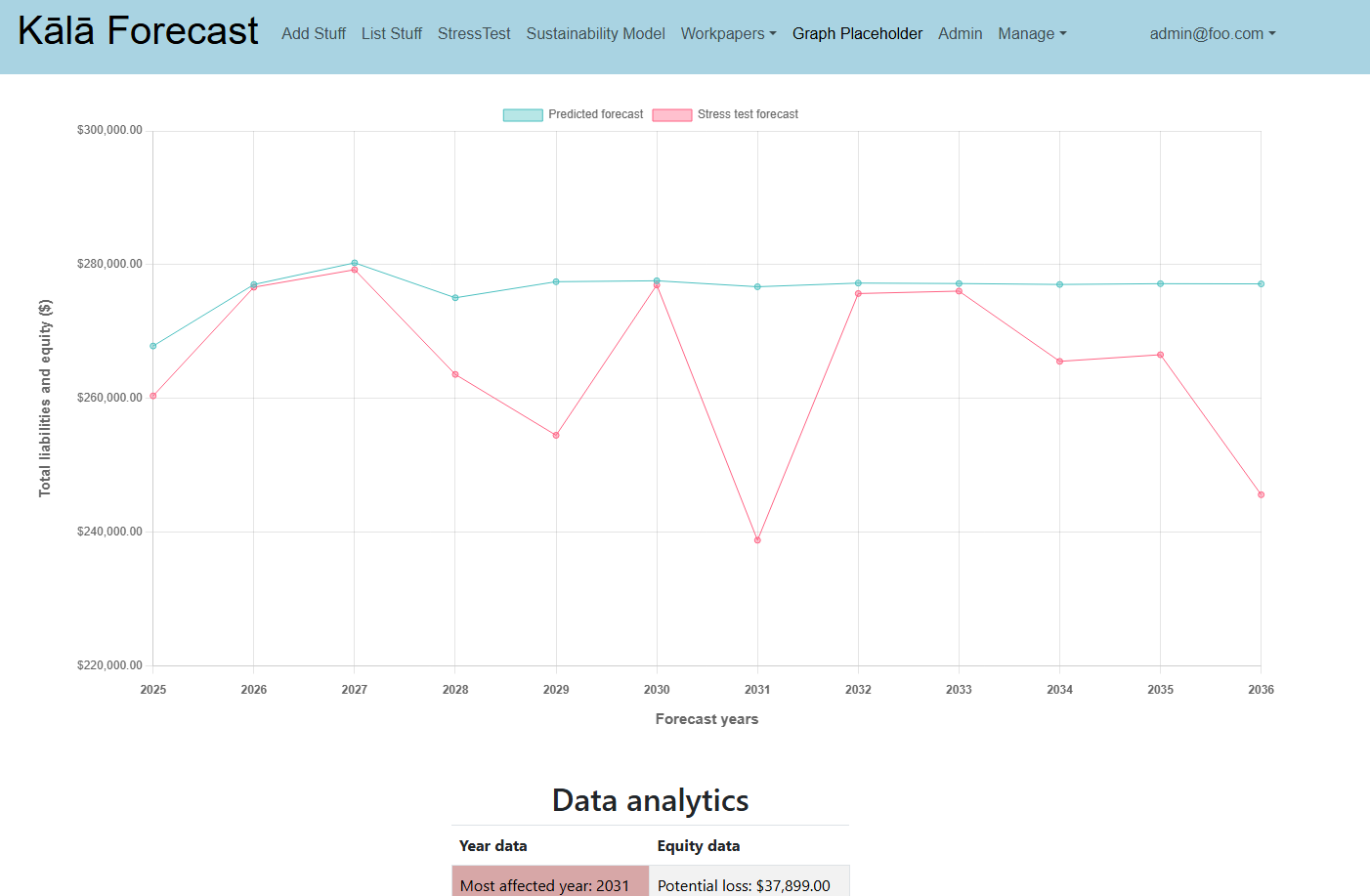Click the 2027 predicted forecast peak point
This screenshot has height=896, width=1370.
(355, 263)
